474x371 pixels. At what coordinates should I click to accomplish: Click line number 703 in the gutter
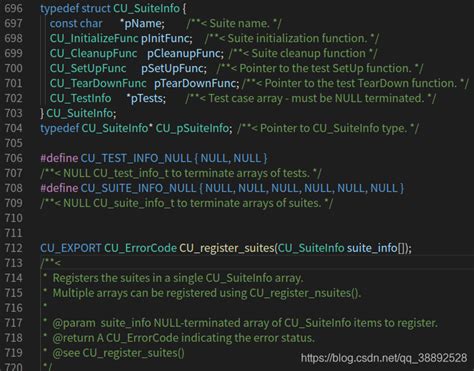[13, 113]
